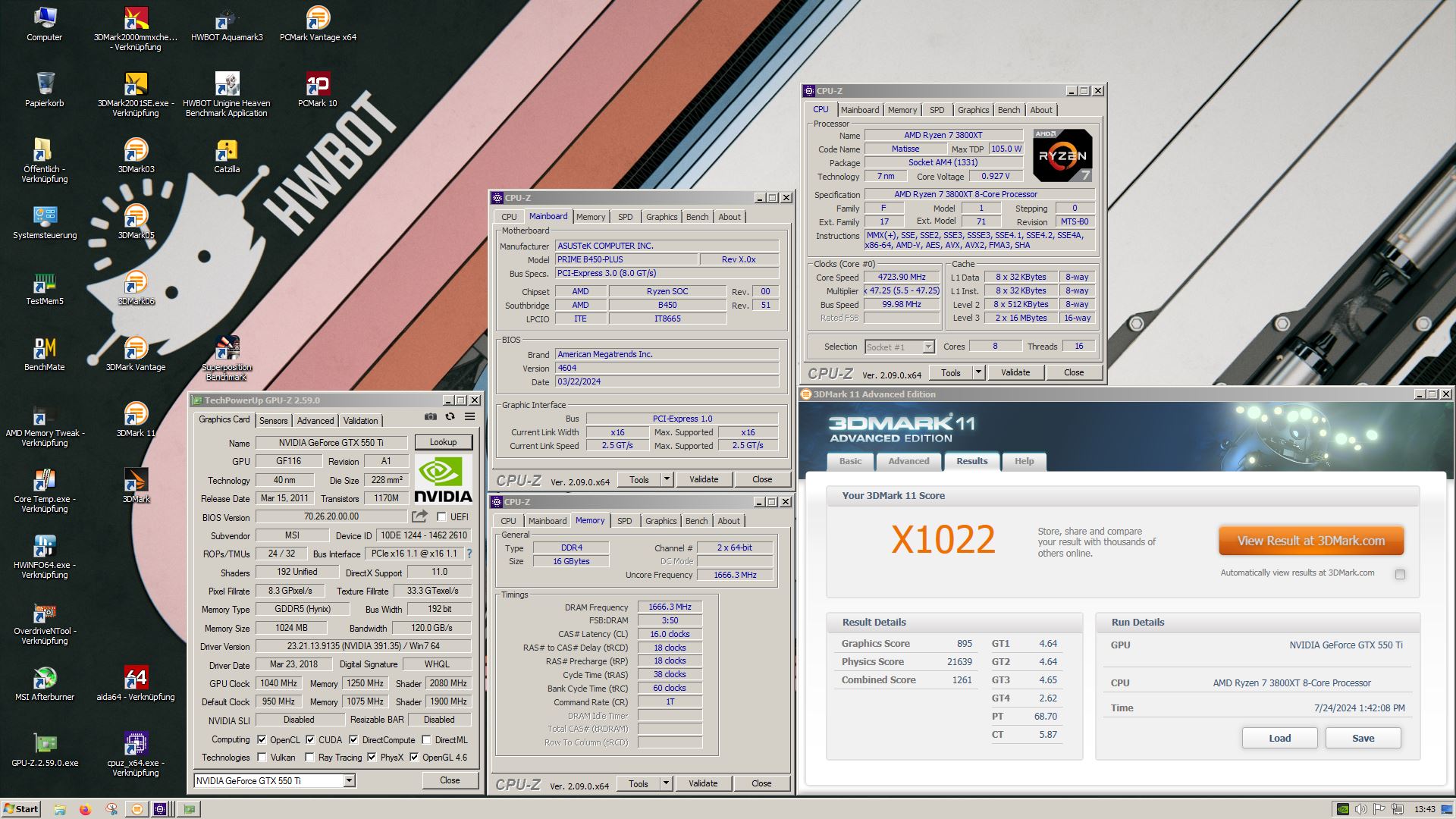Click the Save button in 3DMark 11
This screenshot has height=819, width=1456.
tap(1363, 738)
